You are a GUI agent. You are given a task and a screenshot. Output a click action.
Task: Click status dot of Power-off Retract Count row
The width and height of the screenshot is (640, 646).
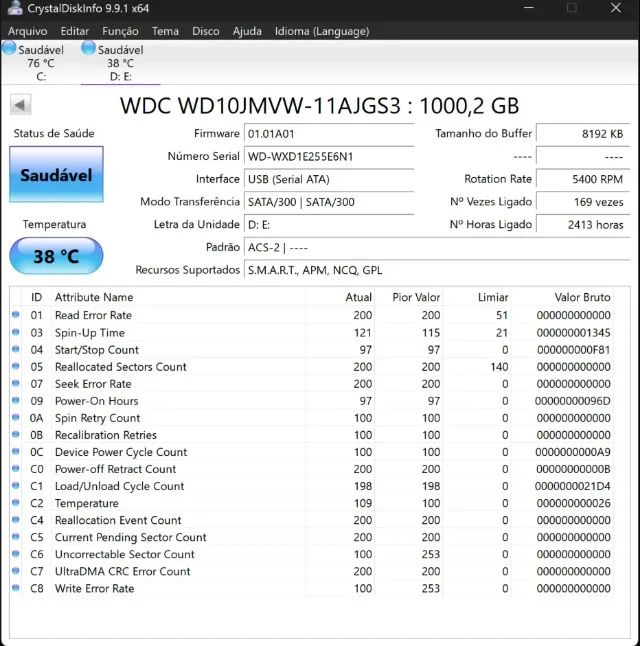(x=16, y=468)
